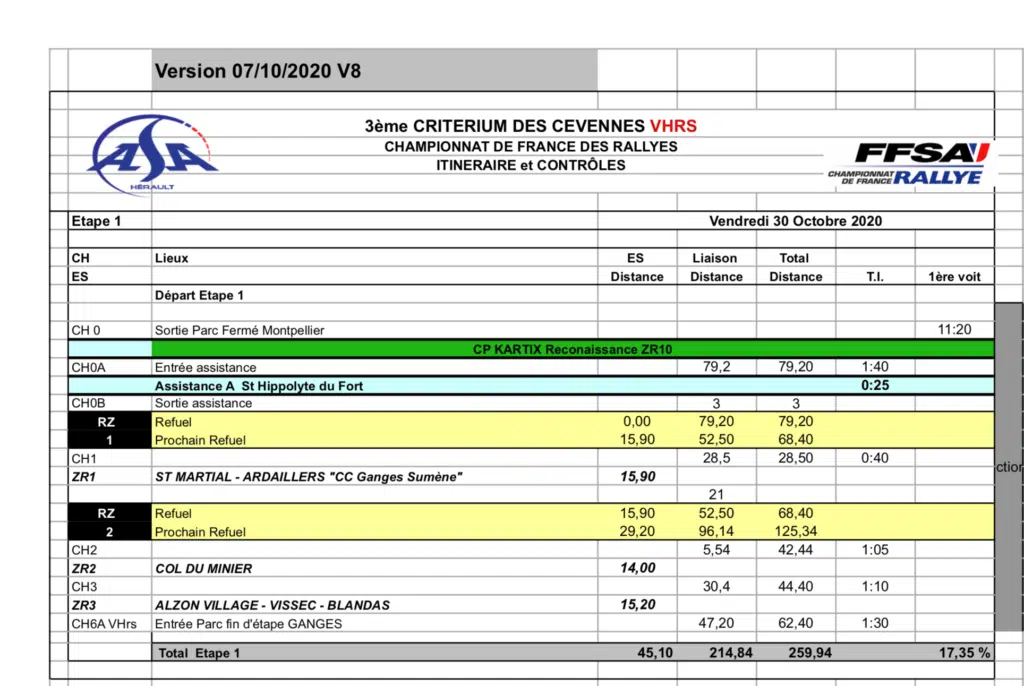Click the ST MARTIAL - ARDAILLERS stage name
The image size is (1024, 686).
click(308, 477)
